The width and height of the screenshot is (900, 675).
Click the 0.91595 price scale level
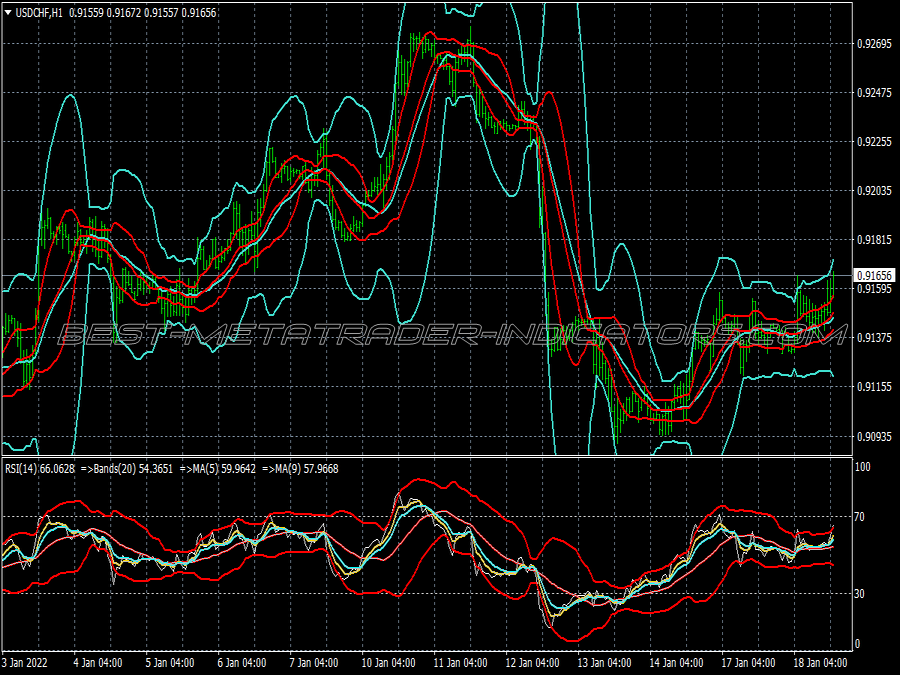click(x=874, y=288)
